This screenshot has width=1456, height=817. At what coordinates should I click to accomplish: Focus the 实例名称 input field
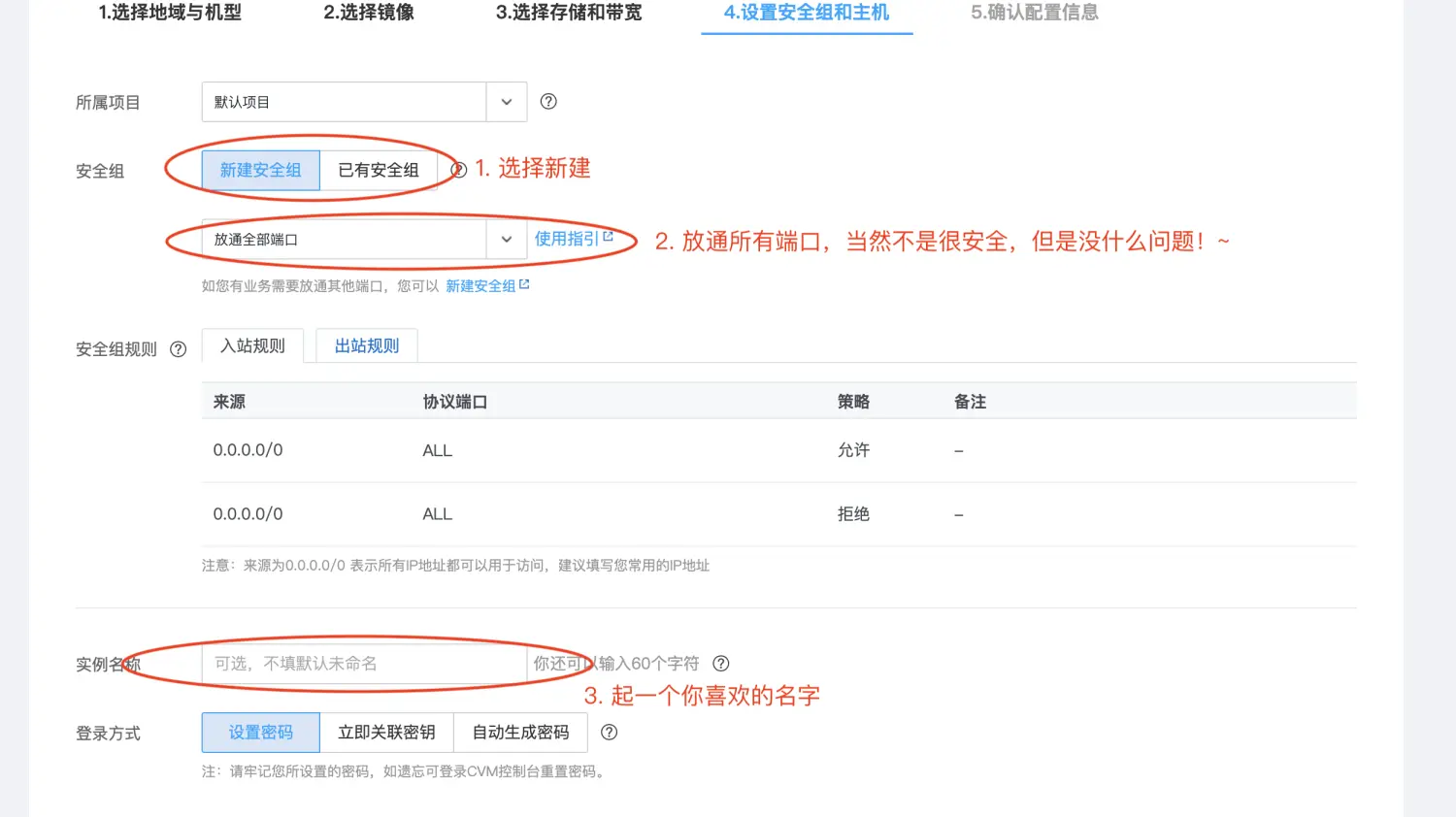pyautogui.click(x=364, y=664)
